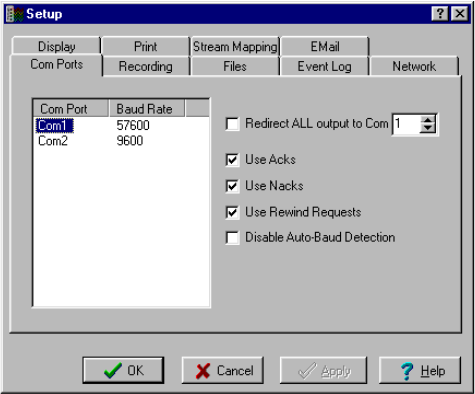Increase the redirect Com port number
The width and height of the screenshot is (475, 394).
coord(428,120)
